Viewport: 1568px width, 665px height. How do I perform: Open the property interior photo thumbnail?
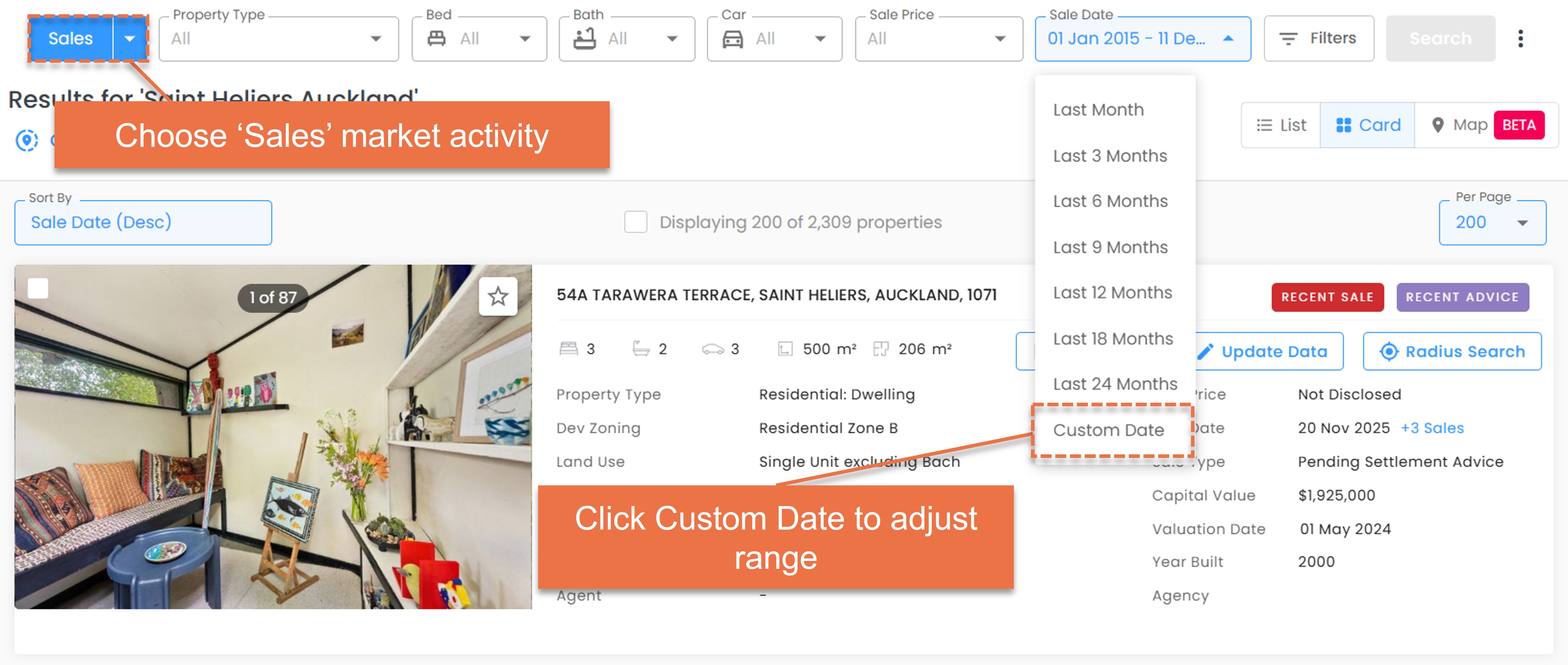point(273,437)
